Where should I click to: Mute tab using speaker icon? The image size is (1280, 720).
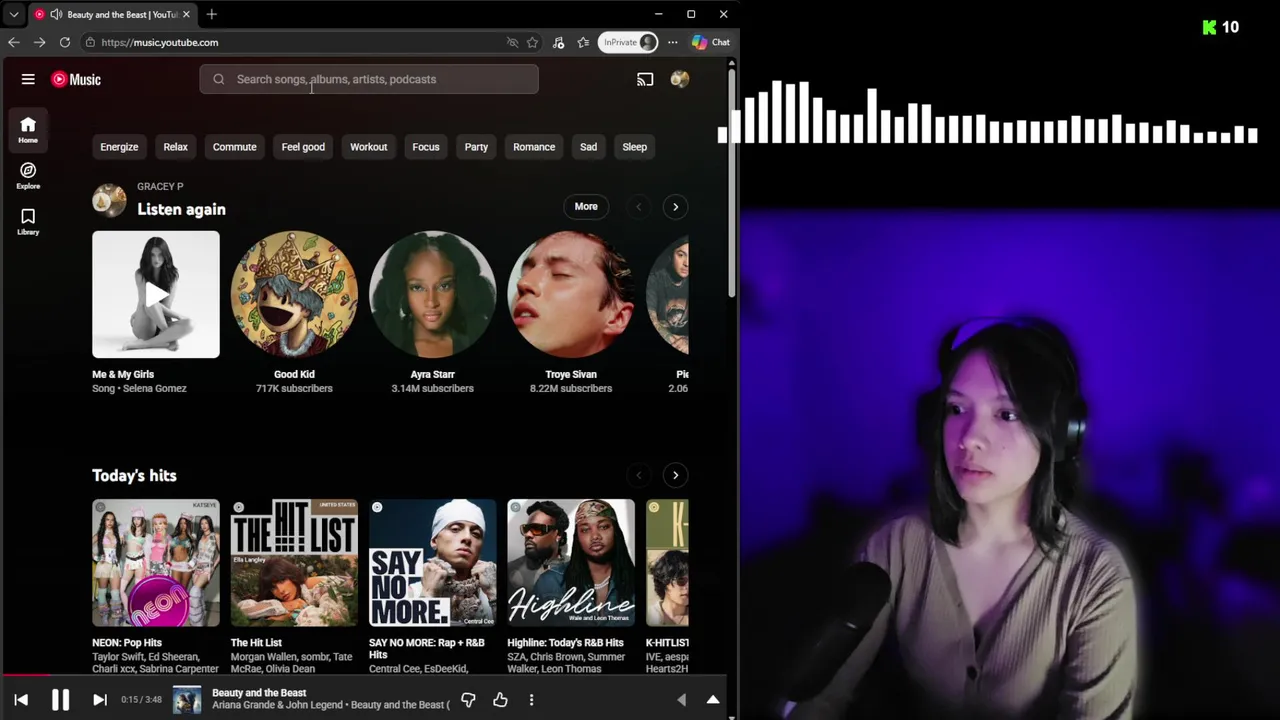click(x=56, y=14)
